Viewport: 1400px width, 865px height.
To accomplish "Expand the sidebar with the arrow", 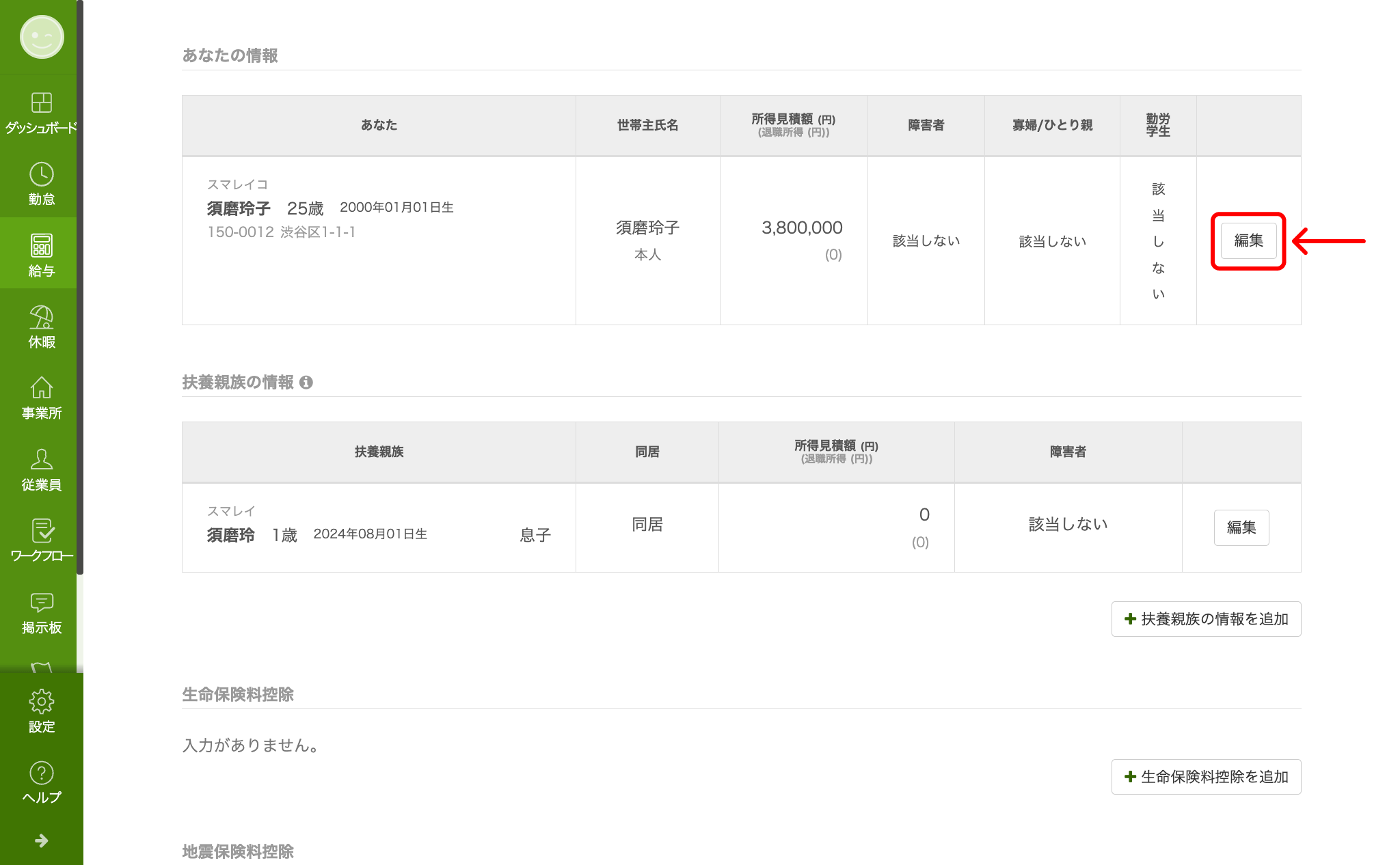I will (41, 840).
